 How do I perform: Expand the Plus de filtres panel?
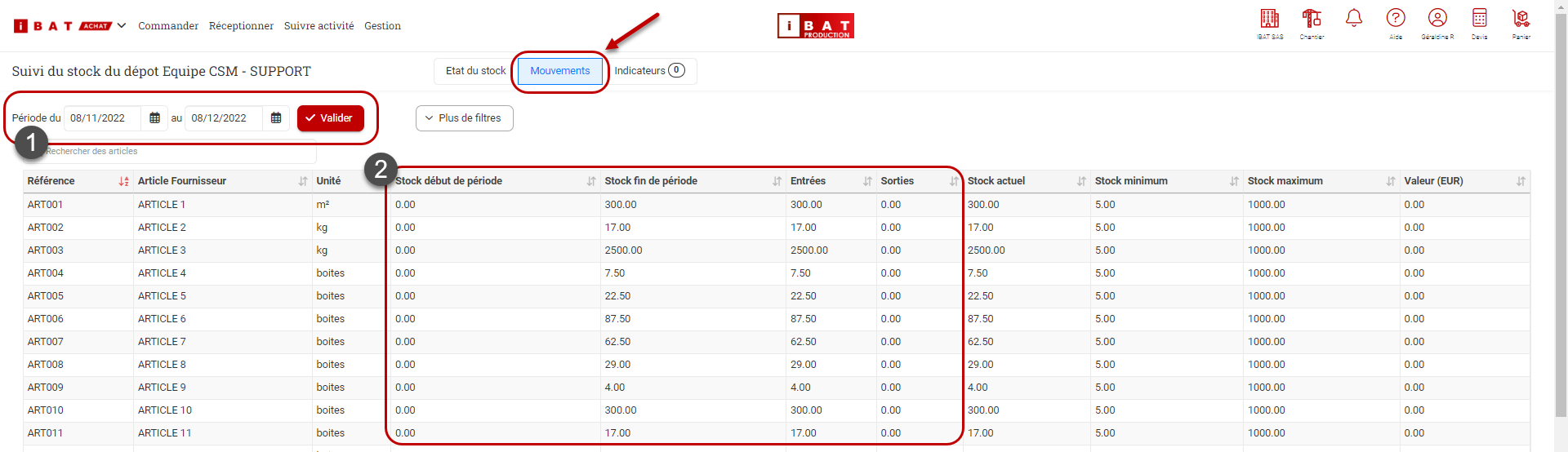(x=464, y=118)
